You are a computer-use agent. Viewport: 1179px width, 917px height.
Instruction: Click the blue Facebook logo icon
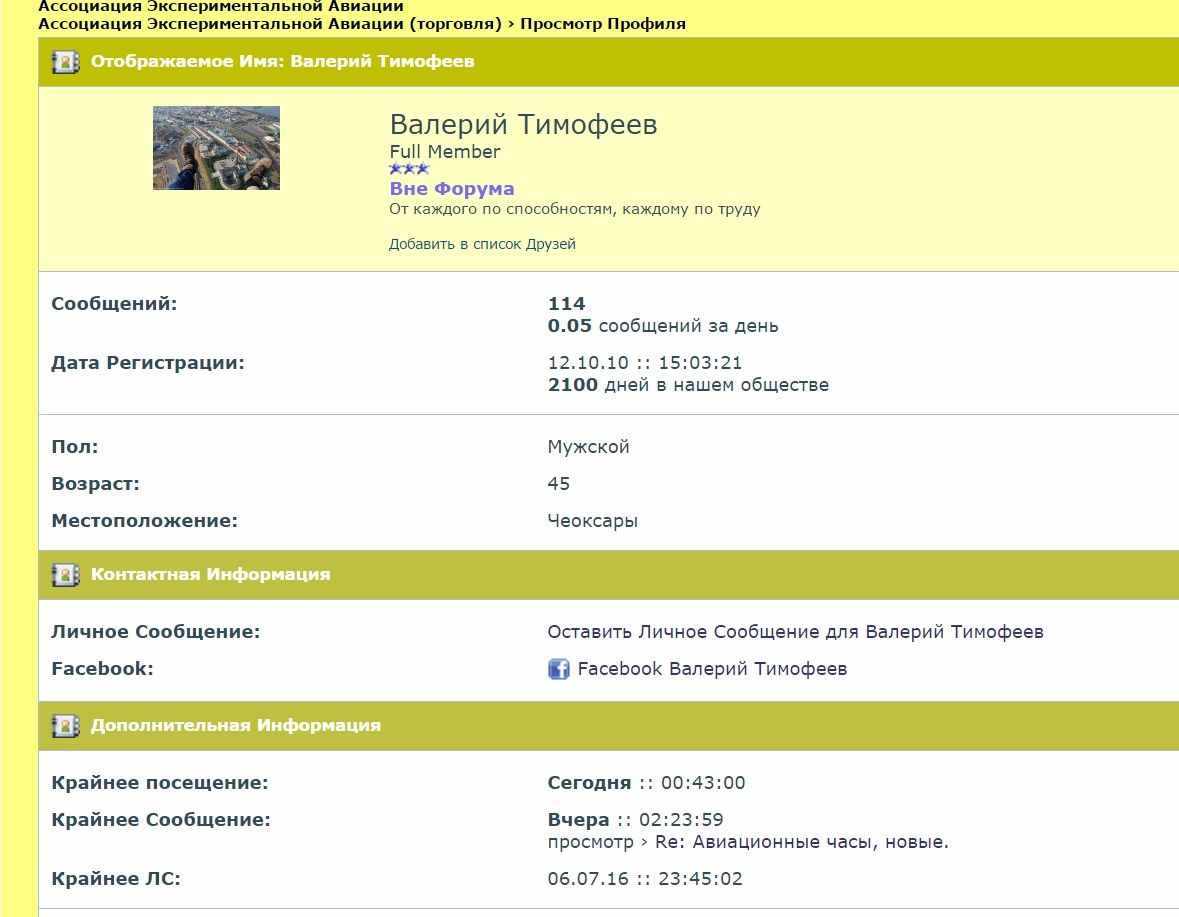click(559, 669)
